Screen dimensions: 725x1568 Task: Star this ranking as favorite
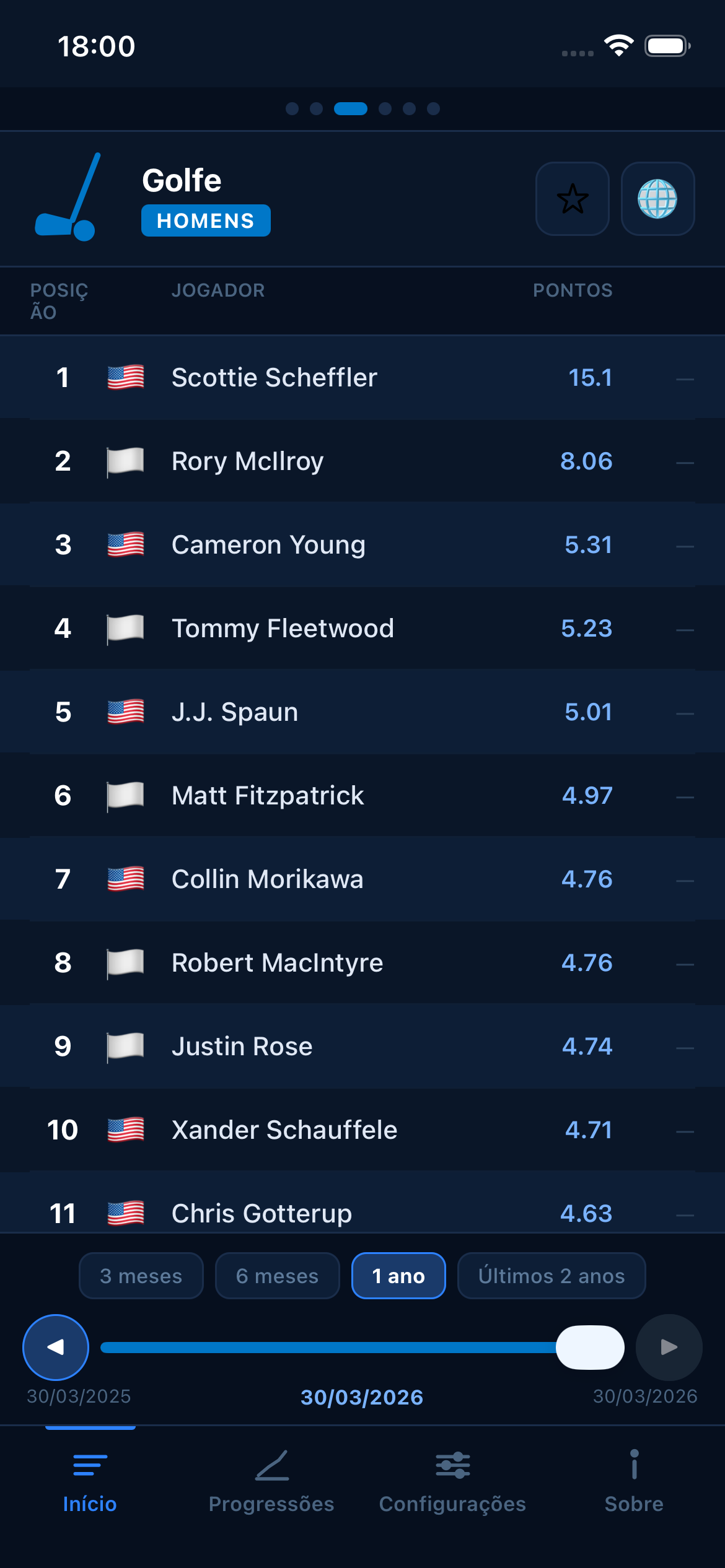(572, 199)
